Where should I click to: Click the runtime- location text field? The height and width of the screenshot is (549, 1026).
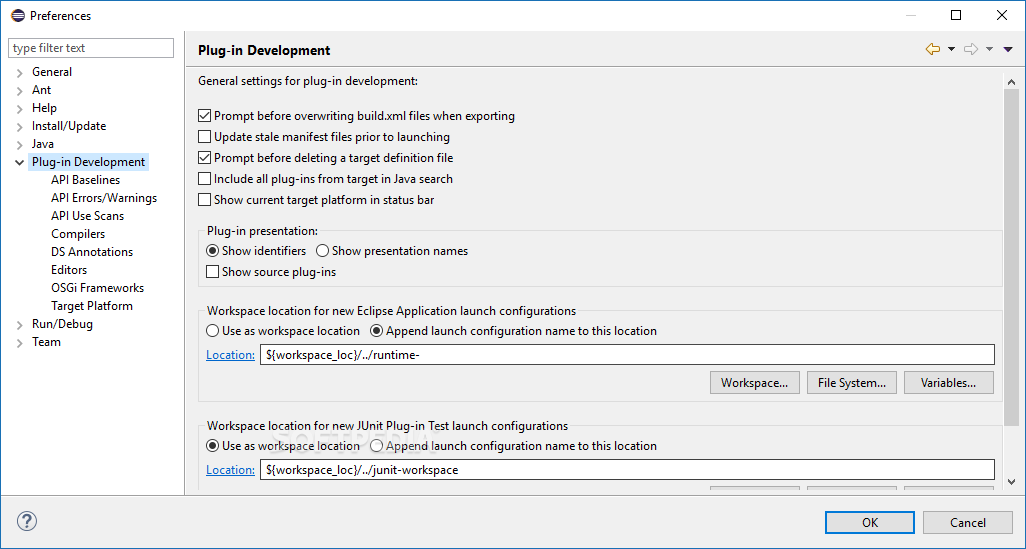pyautogui.click(x=627, y=355)
